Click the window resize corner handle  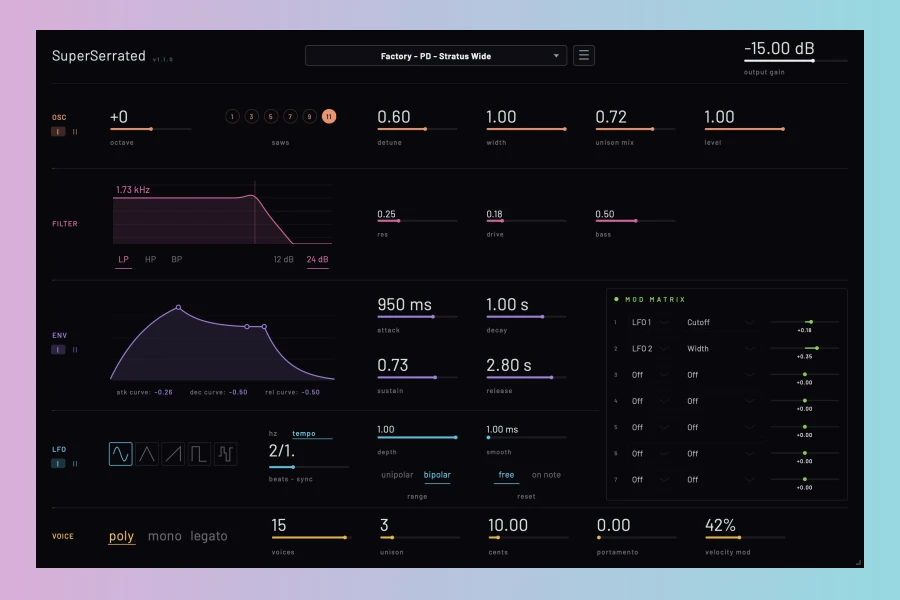[x=859, y=563]
